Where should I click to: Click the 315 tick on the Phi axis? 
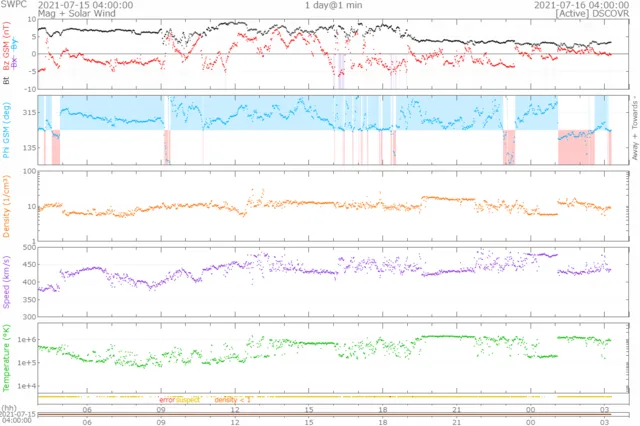[x=27, y=112]
